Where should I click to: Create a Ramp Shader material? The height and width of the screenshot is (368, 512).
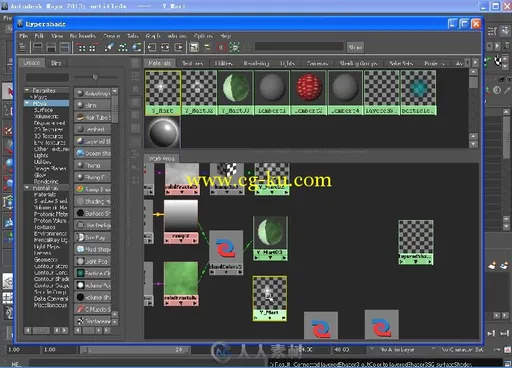tap(92, 189)
